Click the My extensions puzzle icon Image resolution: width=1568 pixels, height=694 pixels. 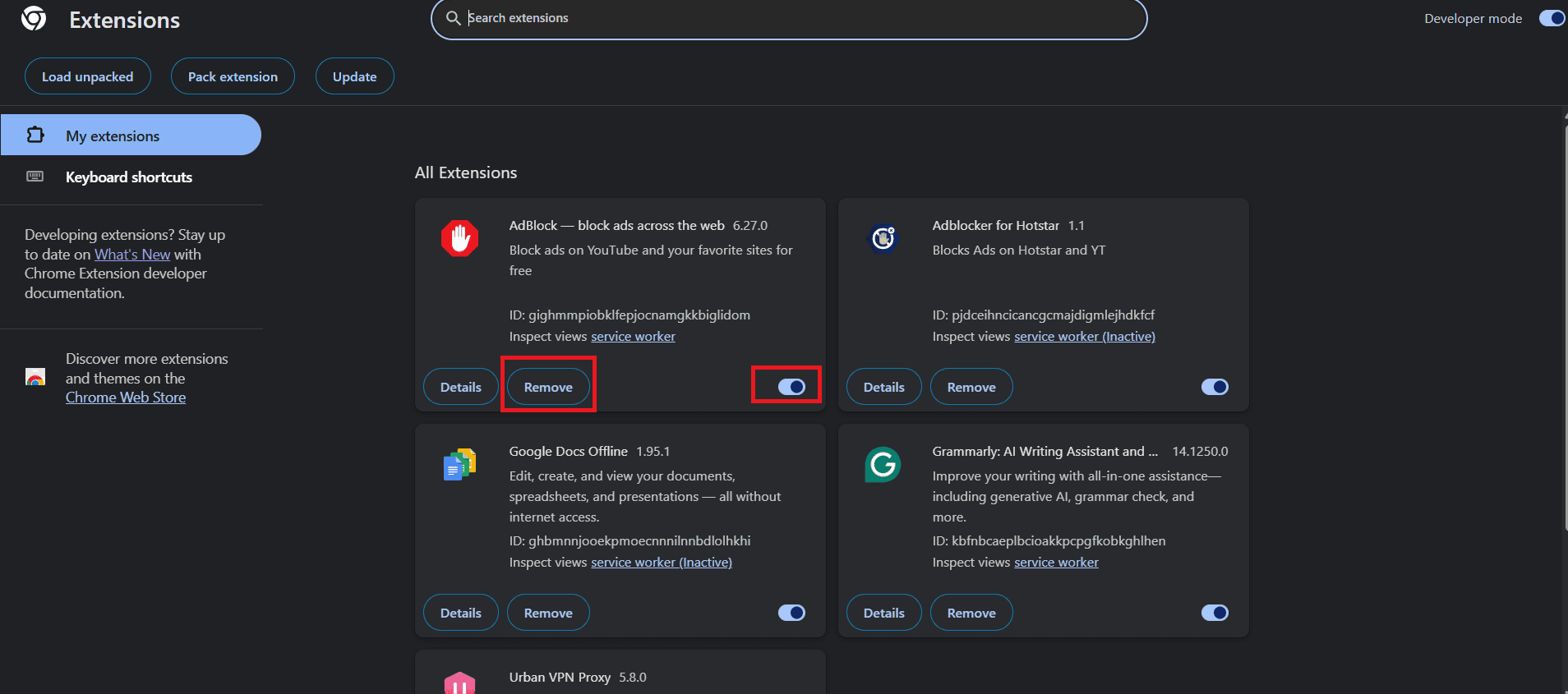[35, 135]
